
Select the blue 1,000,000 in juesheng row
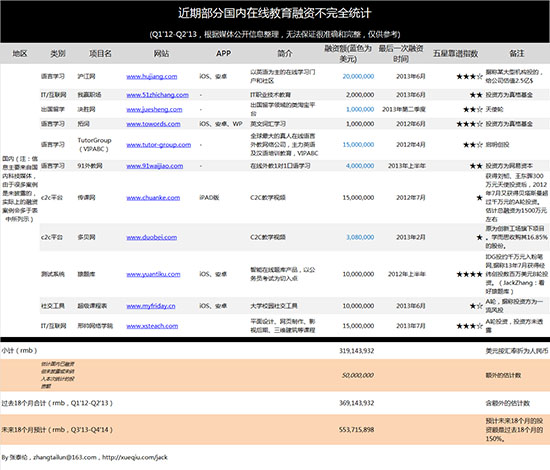pyautogui.click(x=360, y=109)
